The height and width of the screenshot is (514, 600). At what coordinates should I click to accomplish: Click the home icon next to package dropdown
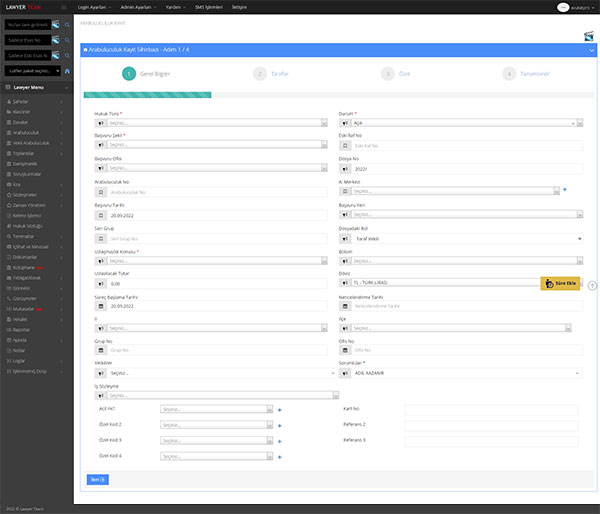[67, 71]
